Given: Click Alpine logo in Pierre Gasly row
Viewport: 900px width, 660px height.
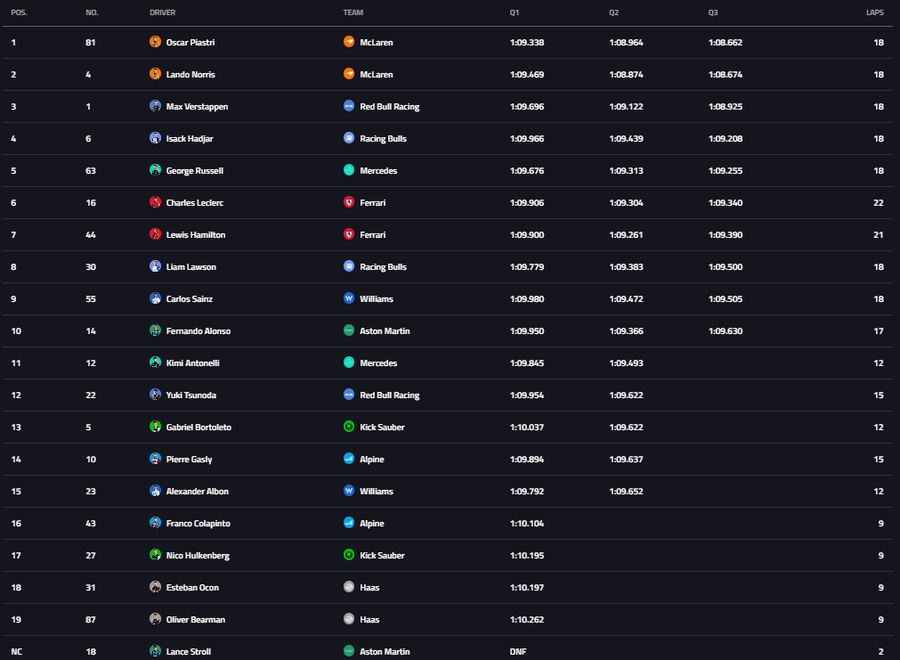Looking at the screenshot, I should click(349, 459).
